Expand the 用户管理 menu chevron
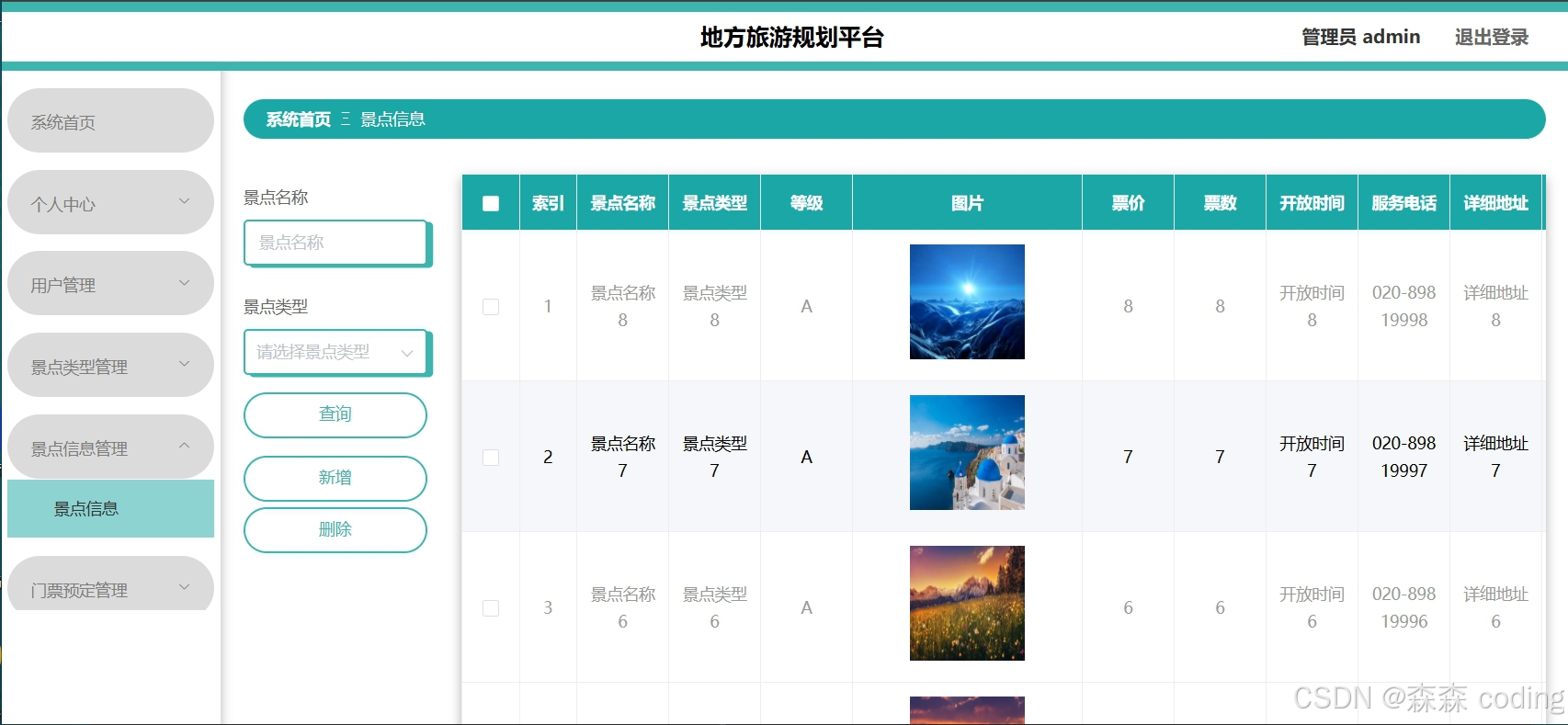This screenshot has width=1568, height=725. (184, 283)
